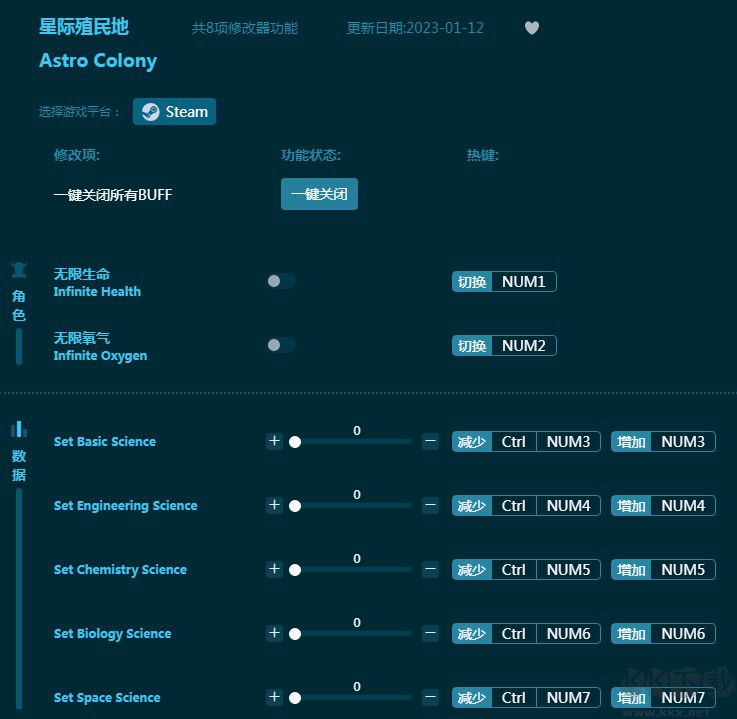Click the Infinite Health label
This screenshot has width=737, height=719.
tap(97, 291)
